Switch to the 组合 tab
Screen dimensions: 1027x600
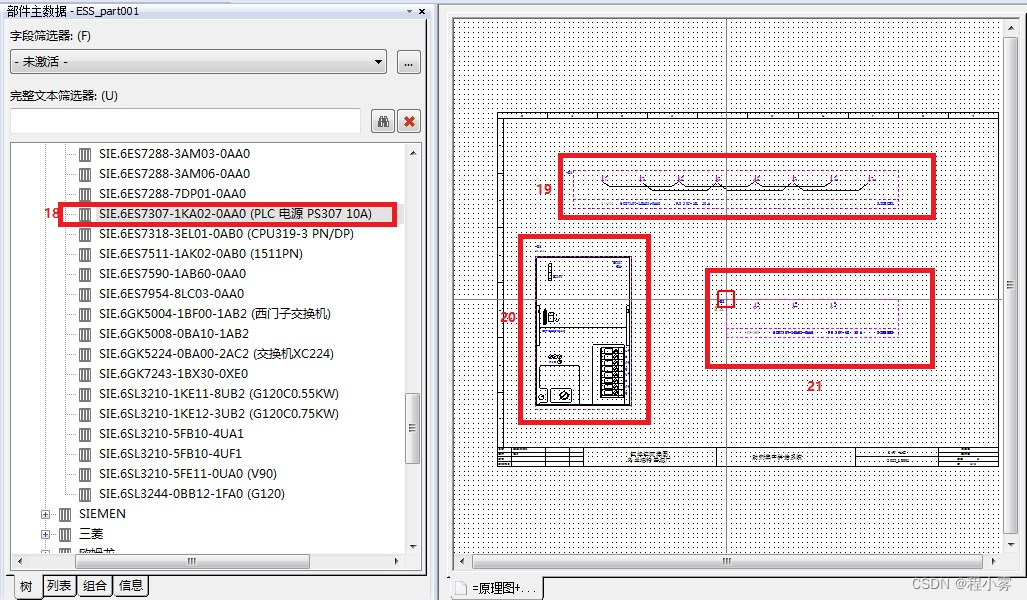[x=95, y=586]
